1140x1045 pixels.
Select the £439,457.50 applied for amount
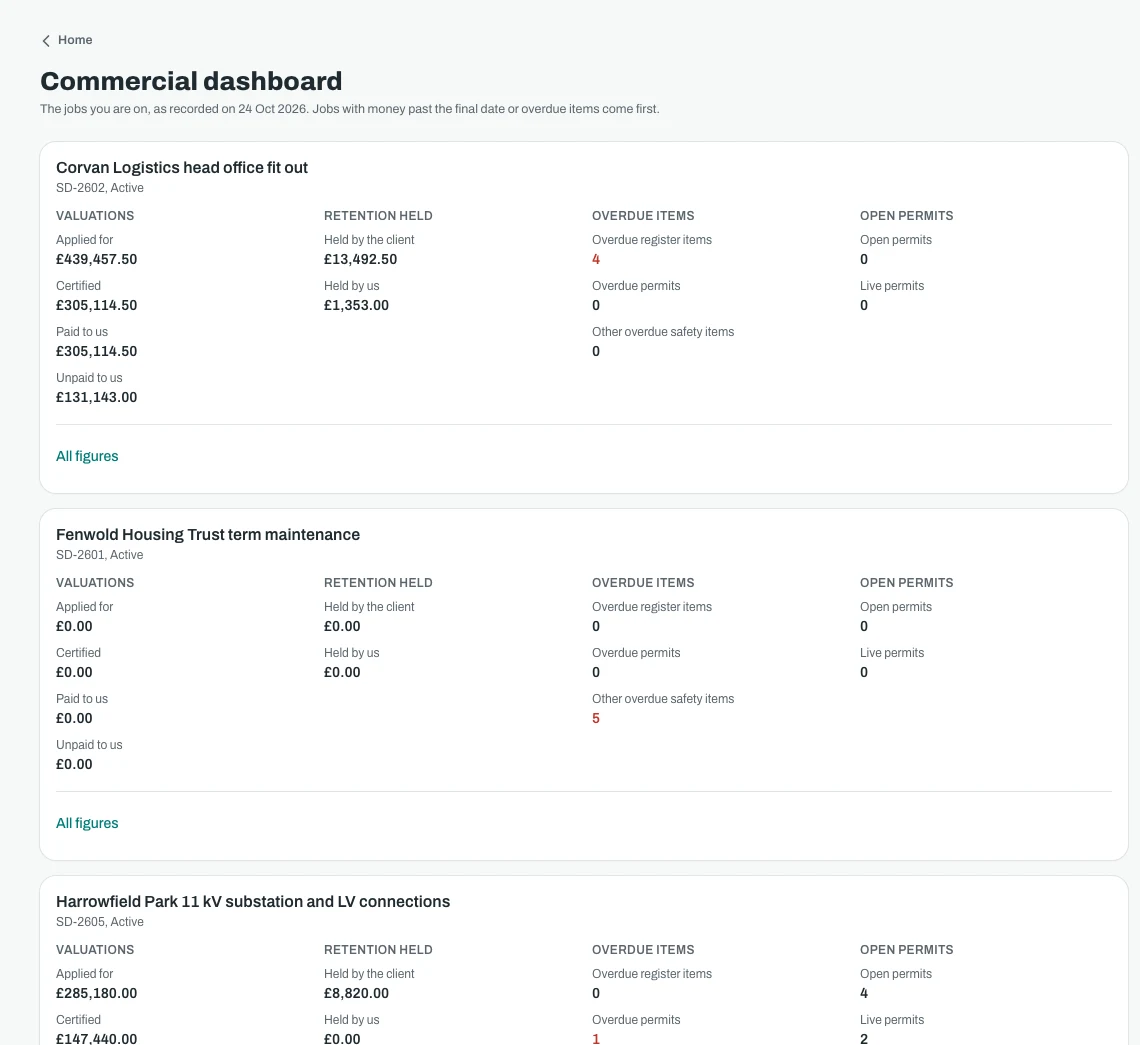pyautogui.click(x=97, y=260)
